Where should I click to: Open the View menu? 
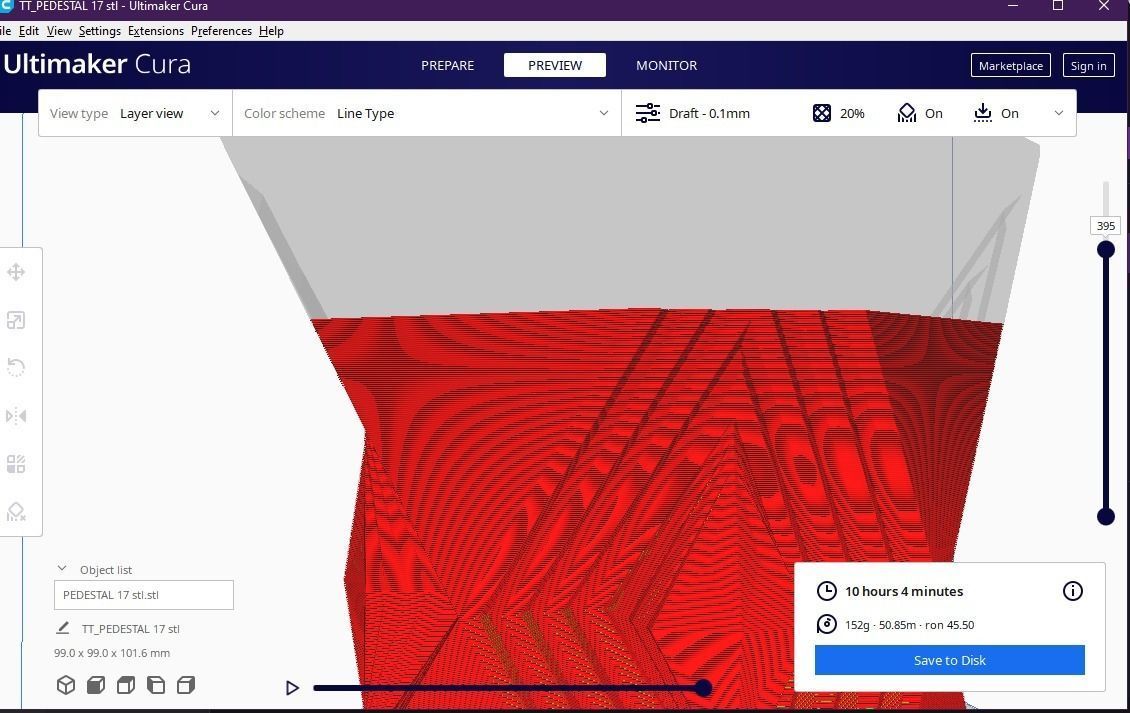coord(59,31)
